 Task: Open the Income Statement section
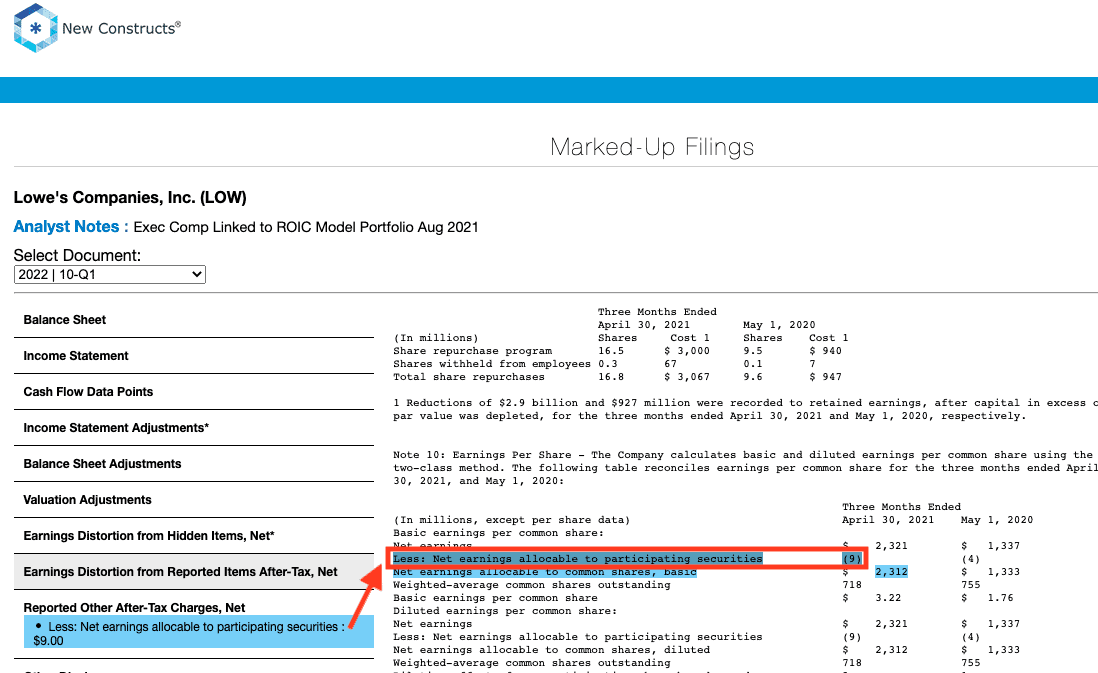194,356
